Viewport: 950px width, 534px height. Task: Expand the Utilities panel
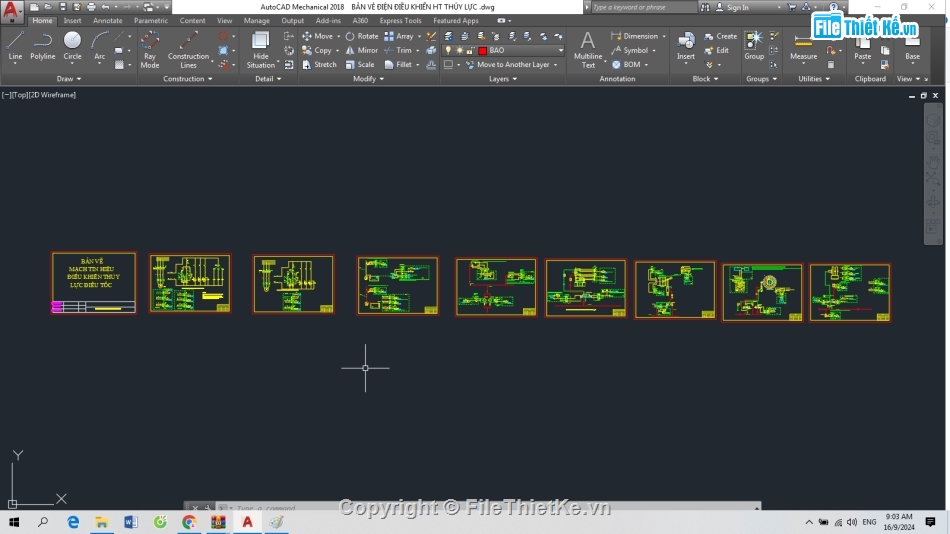[x=814, y=79]
